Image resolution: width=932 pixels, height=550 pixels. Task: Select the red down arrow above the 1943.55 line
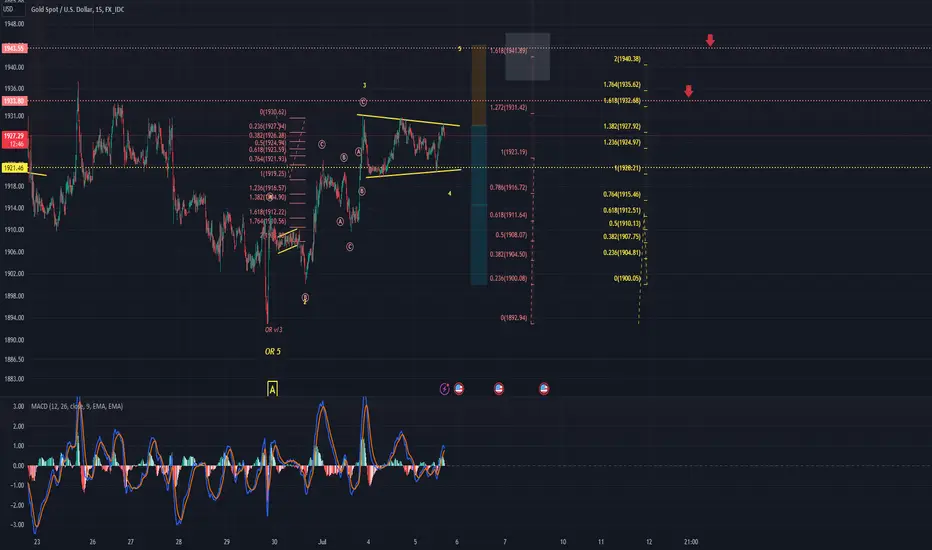pos(710,40)
